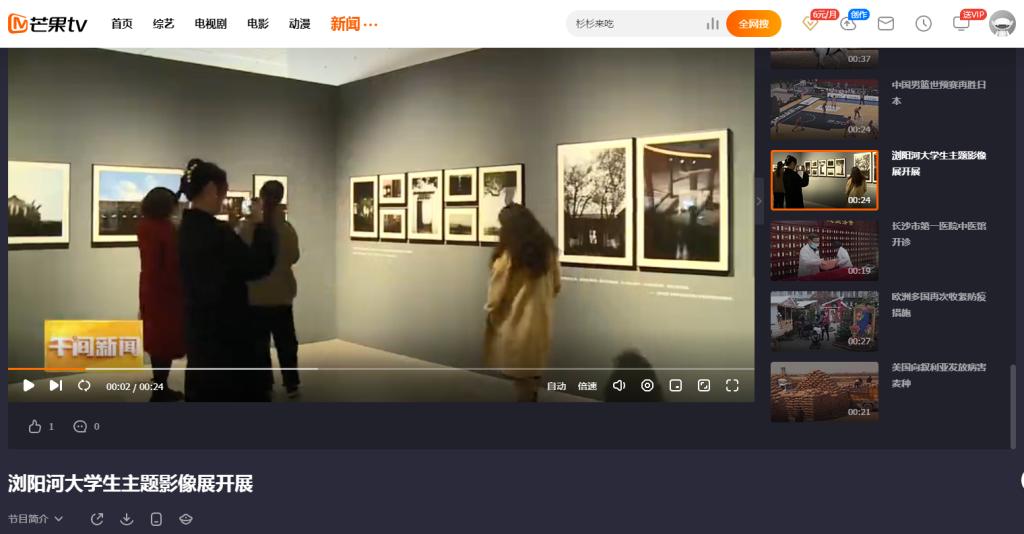Open the comments icon below the video
The height and width of the screenshot is (534, 1024).
80,427
